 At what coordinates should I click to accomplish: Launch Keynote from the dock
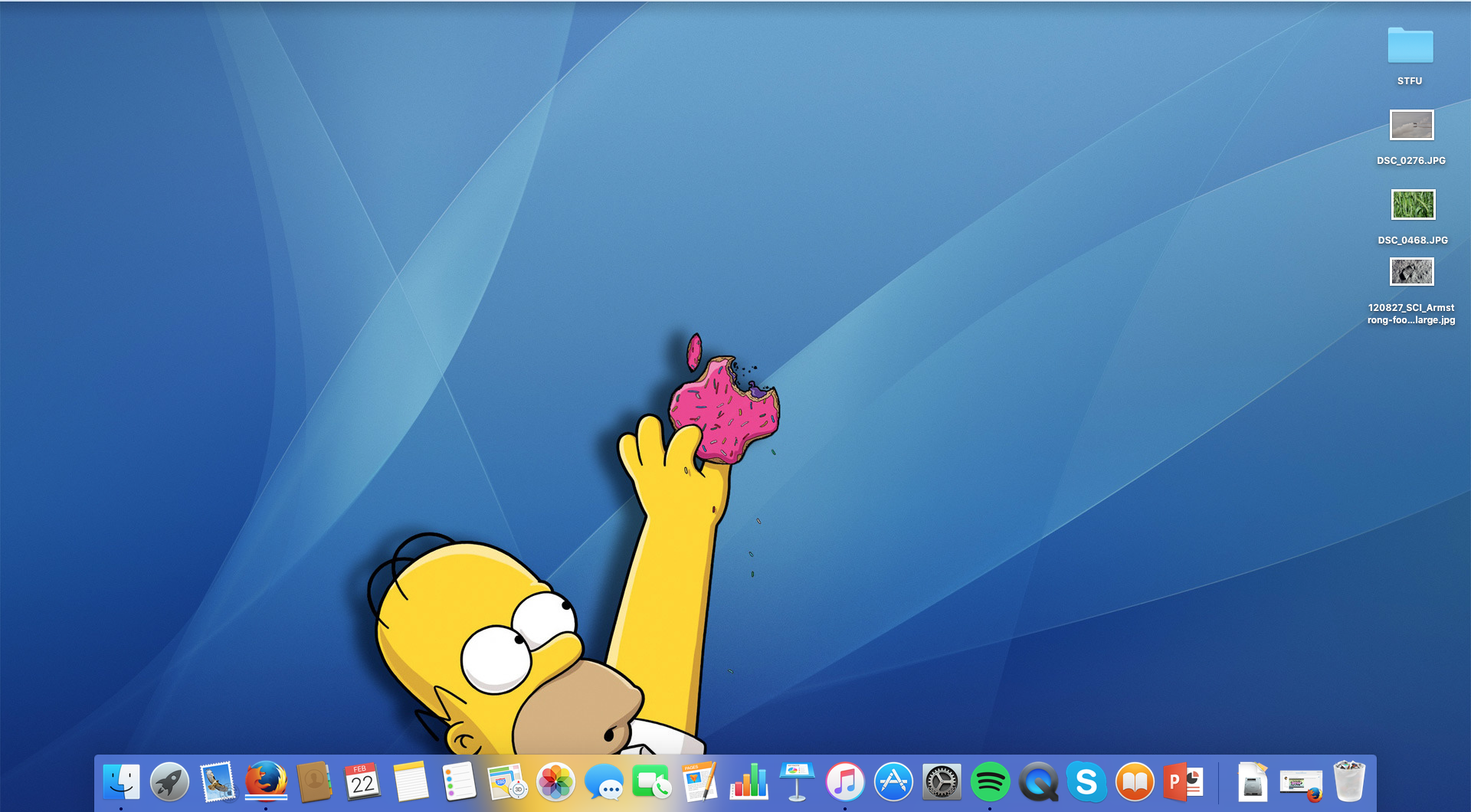(797, 782)
